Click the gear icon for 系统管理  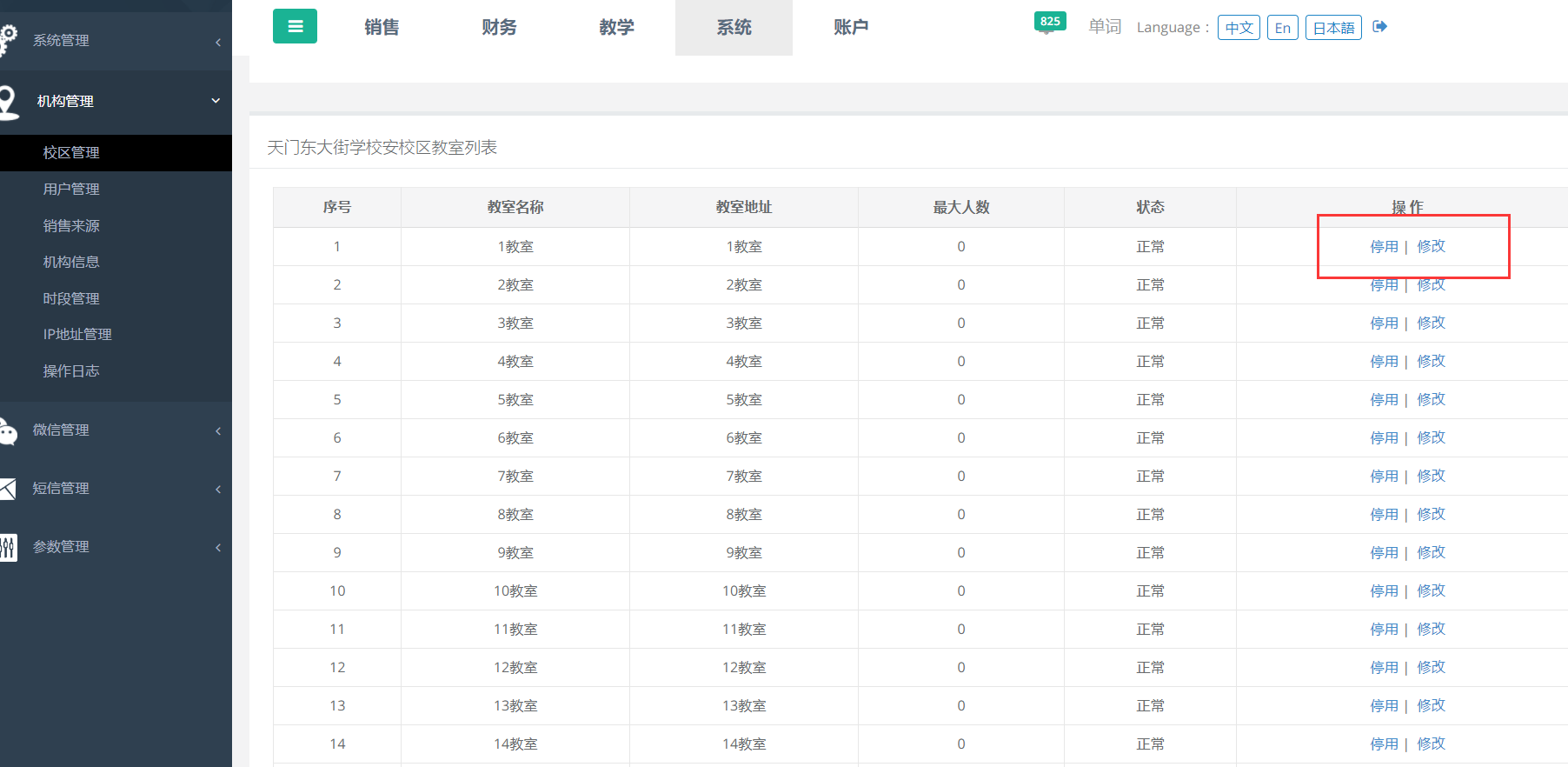pyautogui.click(x=8, y=38)
